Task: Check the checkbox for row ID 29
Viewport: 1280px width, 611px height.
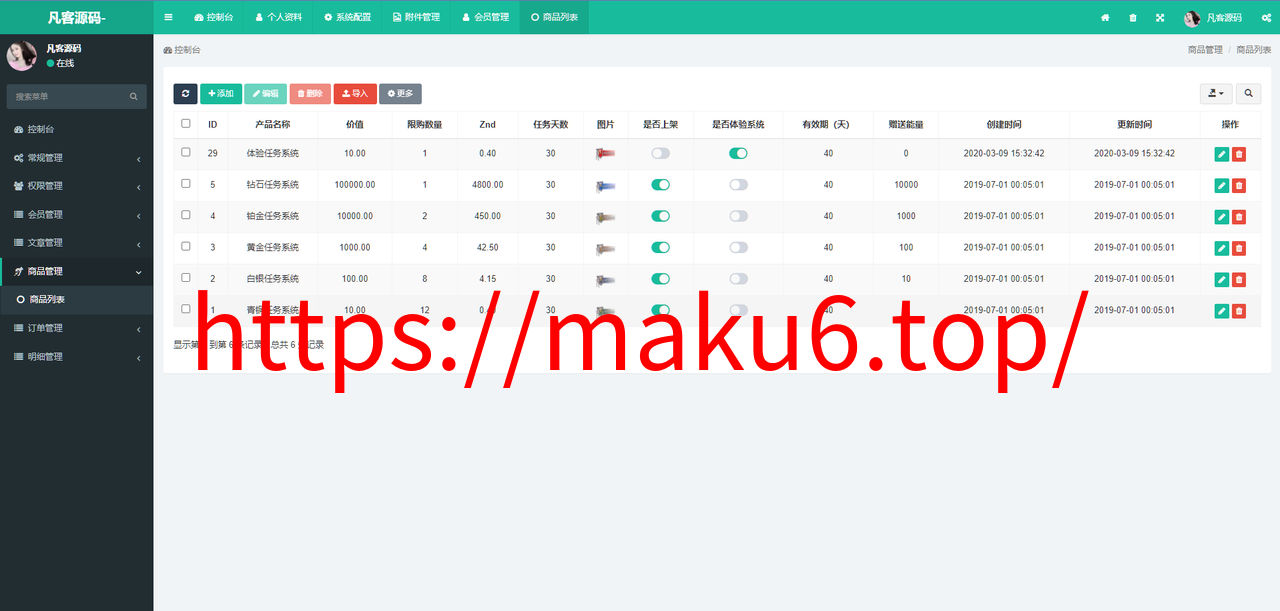Action: pyautogui.click(x=186, y=152)
